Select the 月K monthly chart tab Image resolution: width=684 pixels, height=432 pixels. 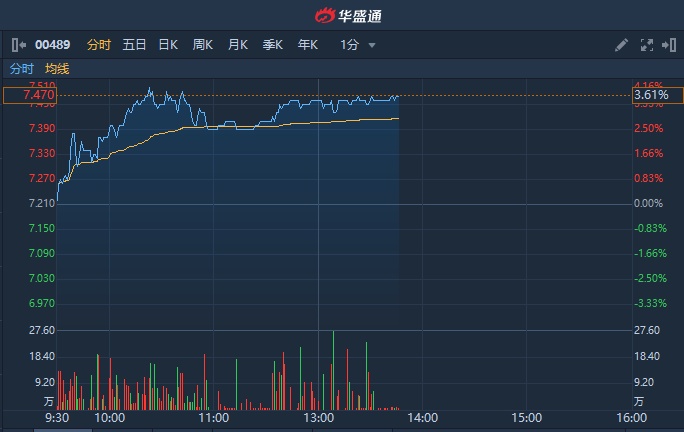pyautogui.click(x=238, y=45)
